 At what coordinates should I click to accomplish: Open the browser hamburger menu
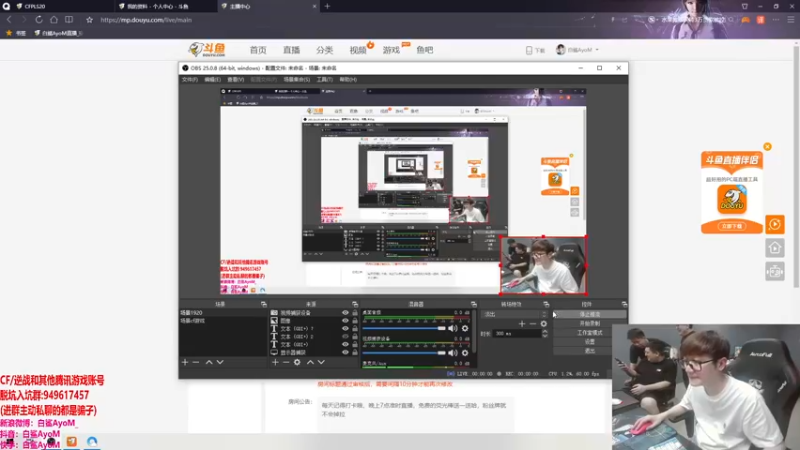tap(790, 19)
